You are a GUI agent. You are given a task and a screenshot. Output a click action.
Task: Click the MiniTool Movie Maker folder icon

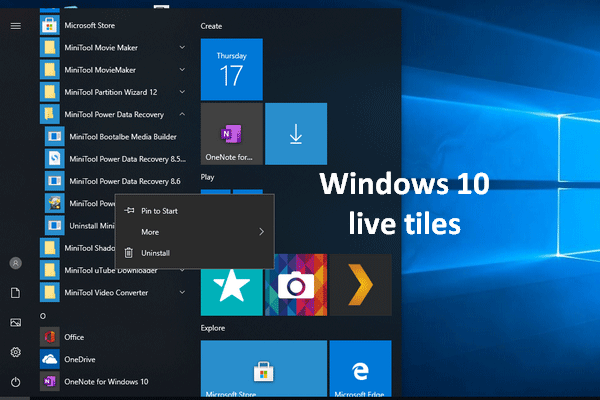click(50, 48)
